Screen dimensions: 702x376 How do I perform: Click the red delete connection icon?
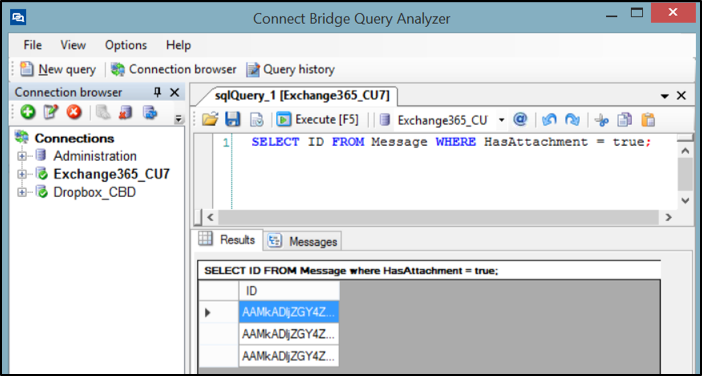point(74,112)
